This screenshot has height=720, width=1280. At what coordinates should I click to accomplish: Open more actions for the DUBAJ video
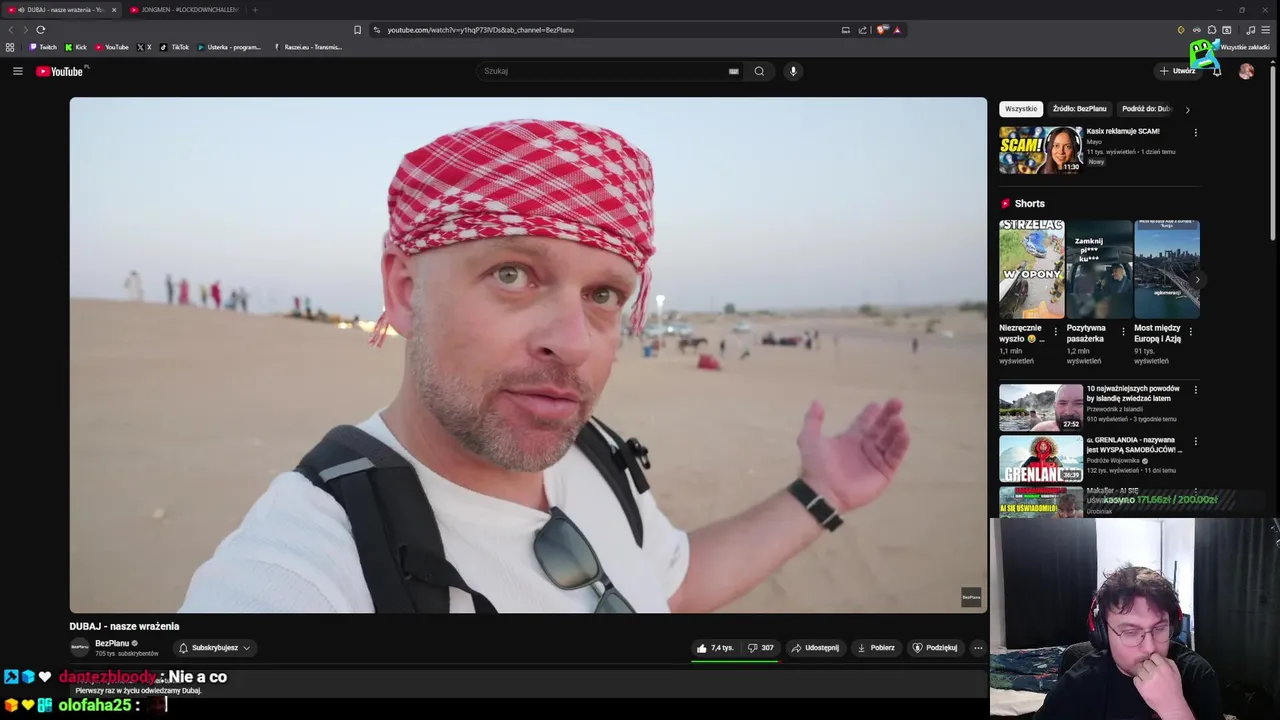[x=978, y=648]
